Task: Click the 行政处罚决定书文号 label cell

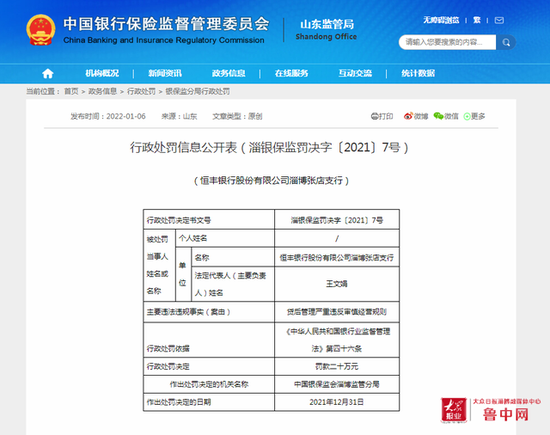Action: coord(209,220)
